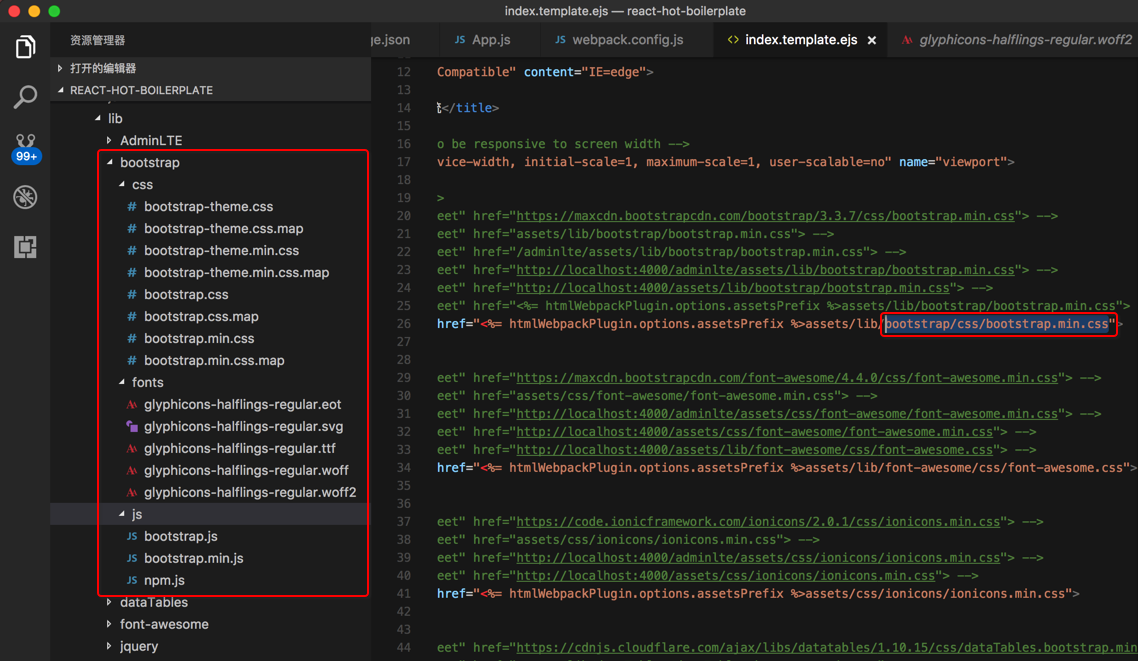
Task: Expand the dataTables folder
Action: 110,603
